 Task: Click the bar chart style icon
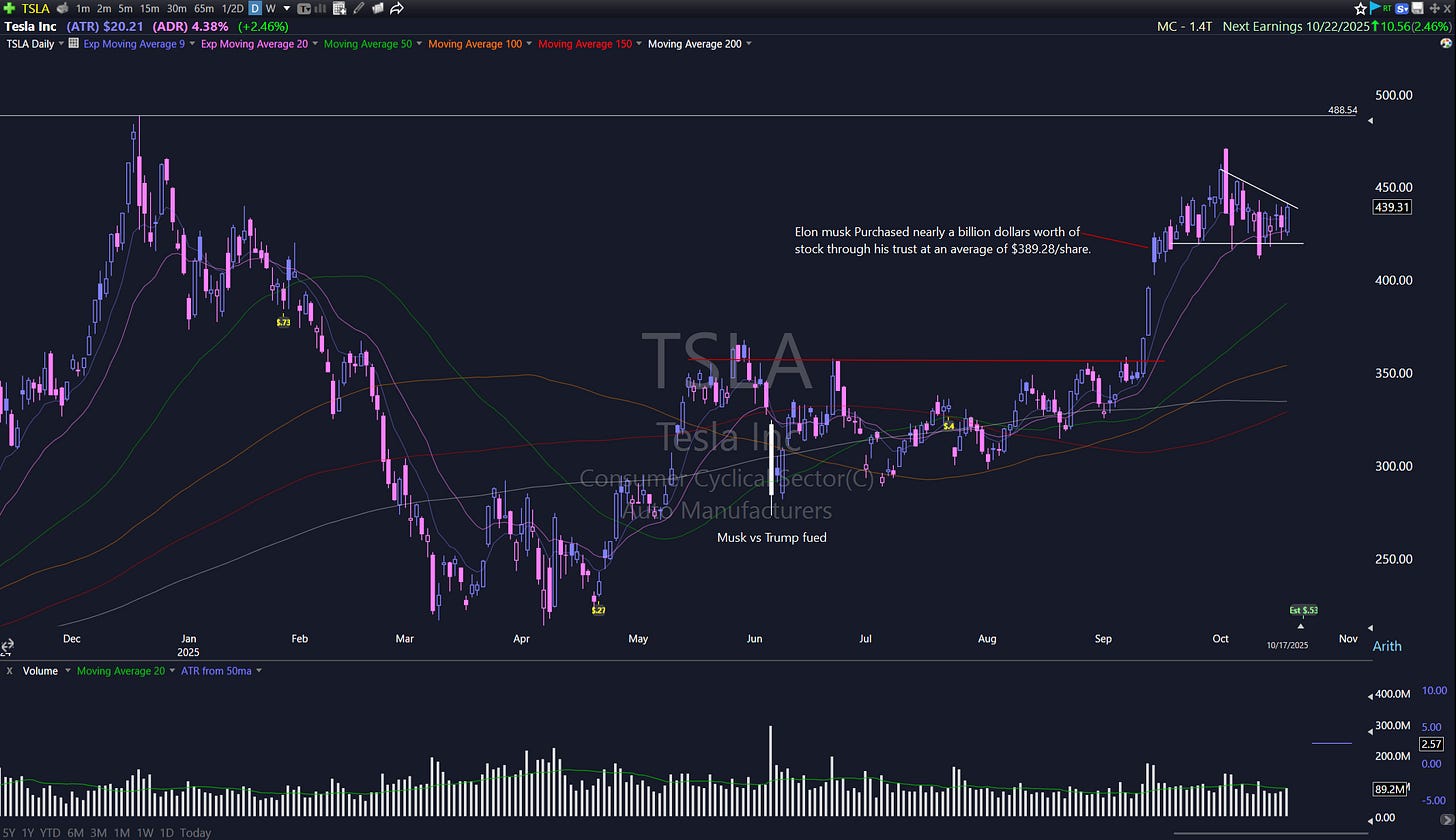pos(320,8)
